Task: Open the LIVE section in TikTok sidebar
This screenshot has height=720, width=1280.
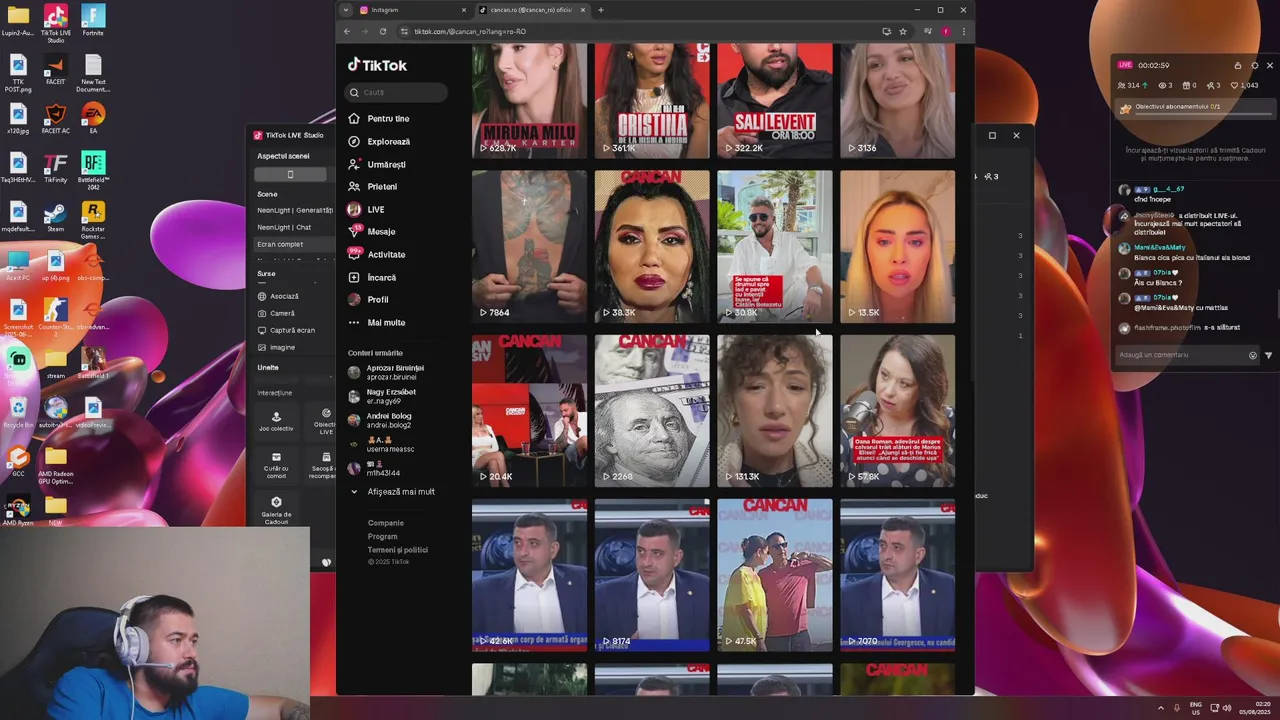Action: click(366, 209)
